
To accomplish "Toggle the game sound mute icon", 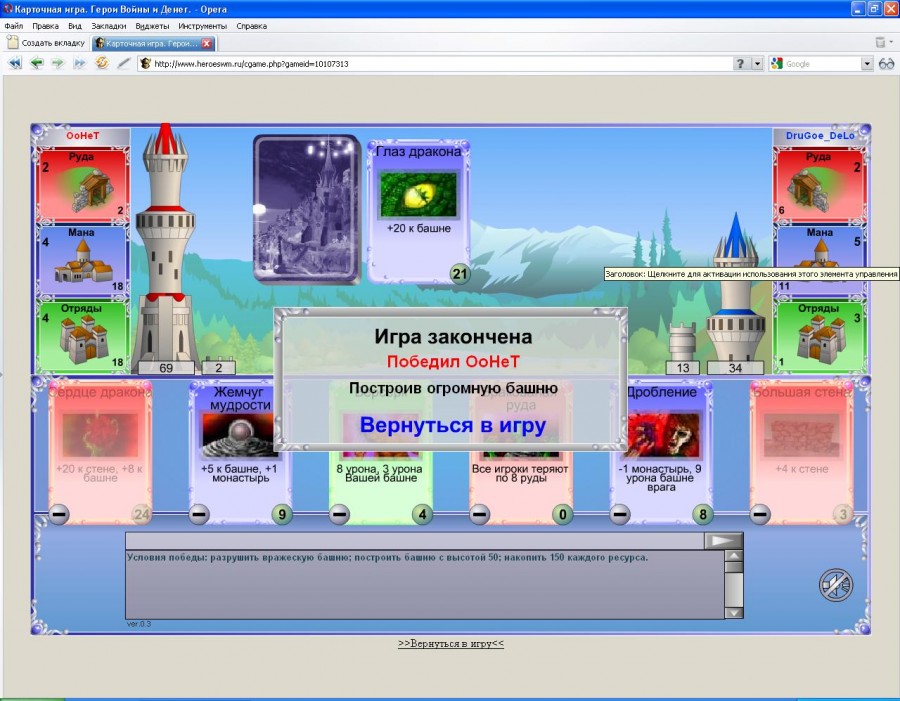I will 836,586.
